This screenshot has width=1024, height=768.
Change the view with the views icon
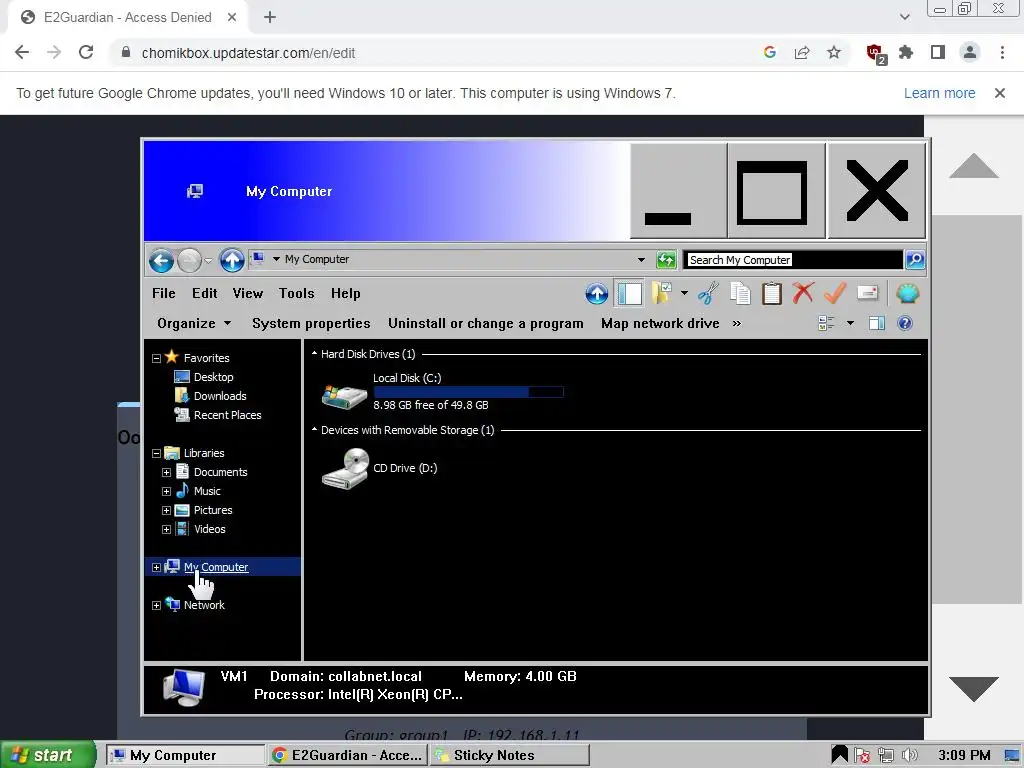826,323
